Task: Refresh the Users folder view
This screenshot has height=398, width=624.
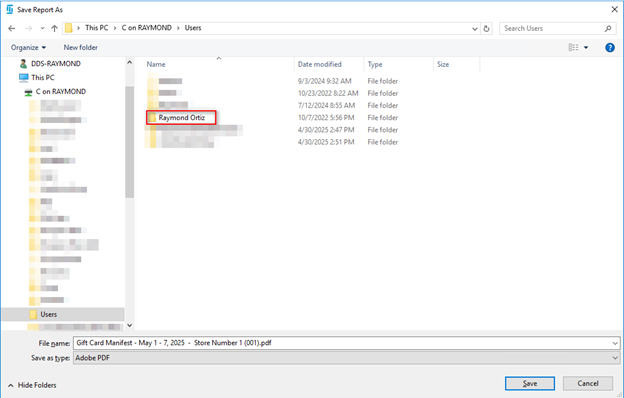Action: click(x=486, y=28)
